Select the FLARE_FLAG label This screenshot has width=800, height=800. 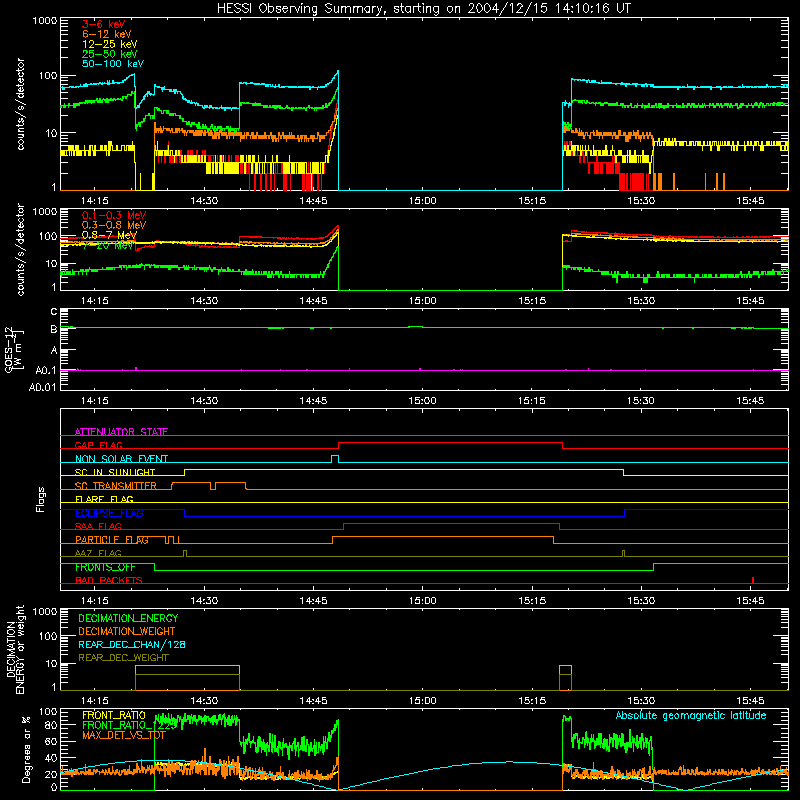pyautogui.click(x=104, y=499)
